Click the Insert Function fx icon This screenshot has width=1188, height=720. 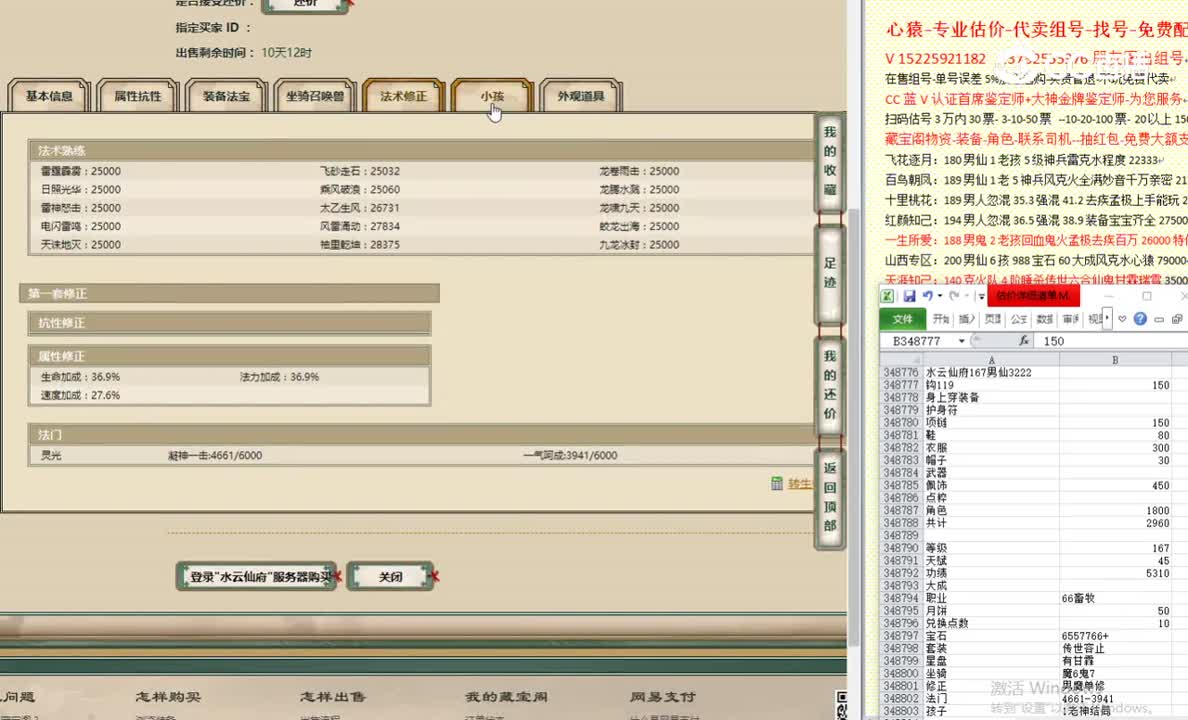tap(1026, 340)
